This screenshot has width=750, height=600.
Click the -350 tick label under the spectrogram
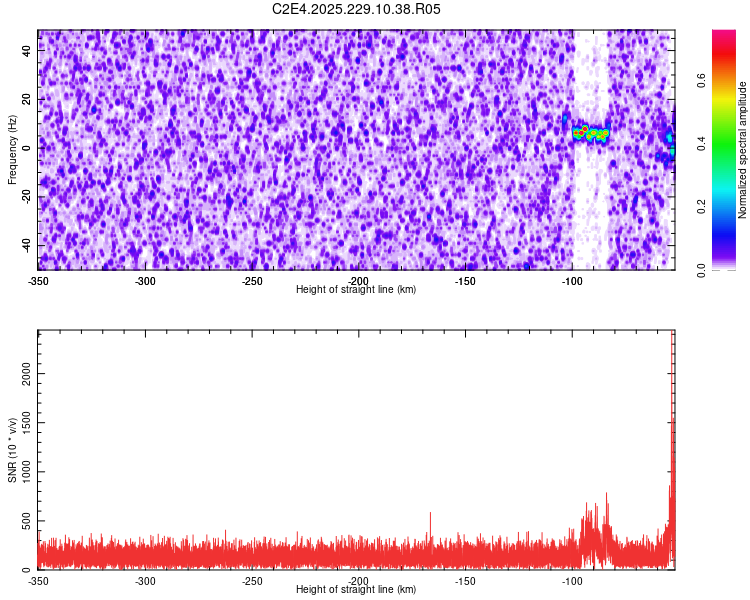(x=38, y=281)
